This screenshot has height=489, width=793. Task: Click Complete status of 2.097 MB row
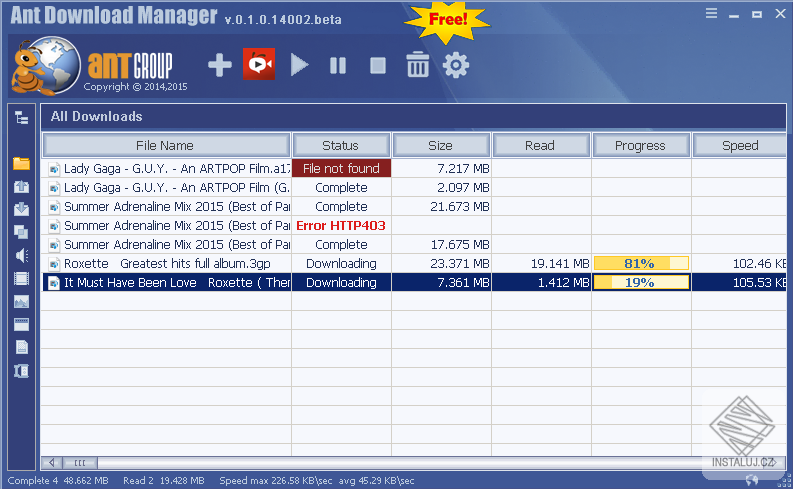(341, 188)
